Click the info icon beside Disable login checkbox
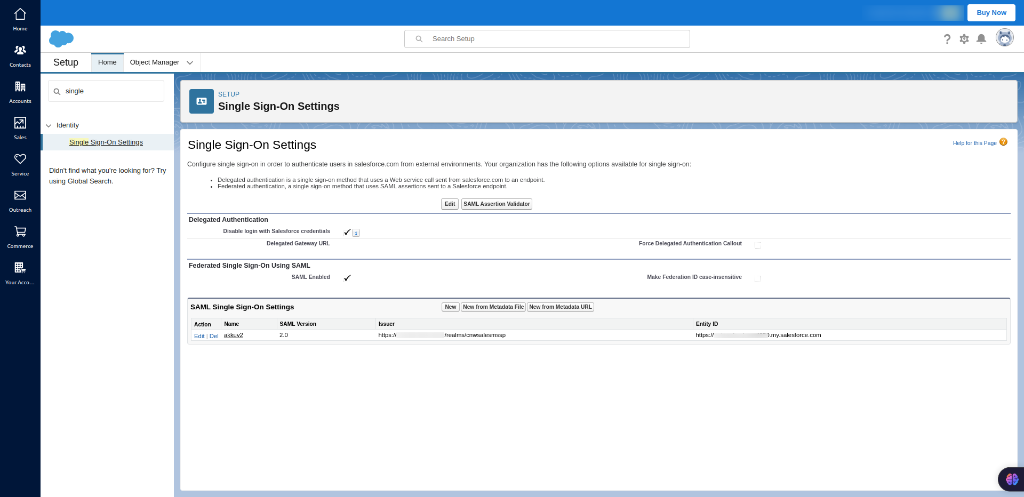 coord(356,232)
